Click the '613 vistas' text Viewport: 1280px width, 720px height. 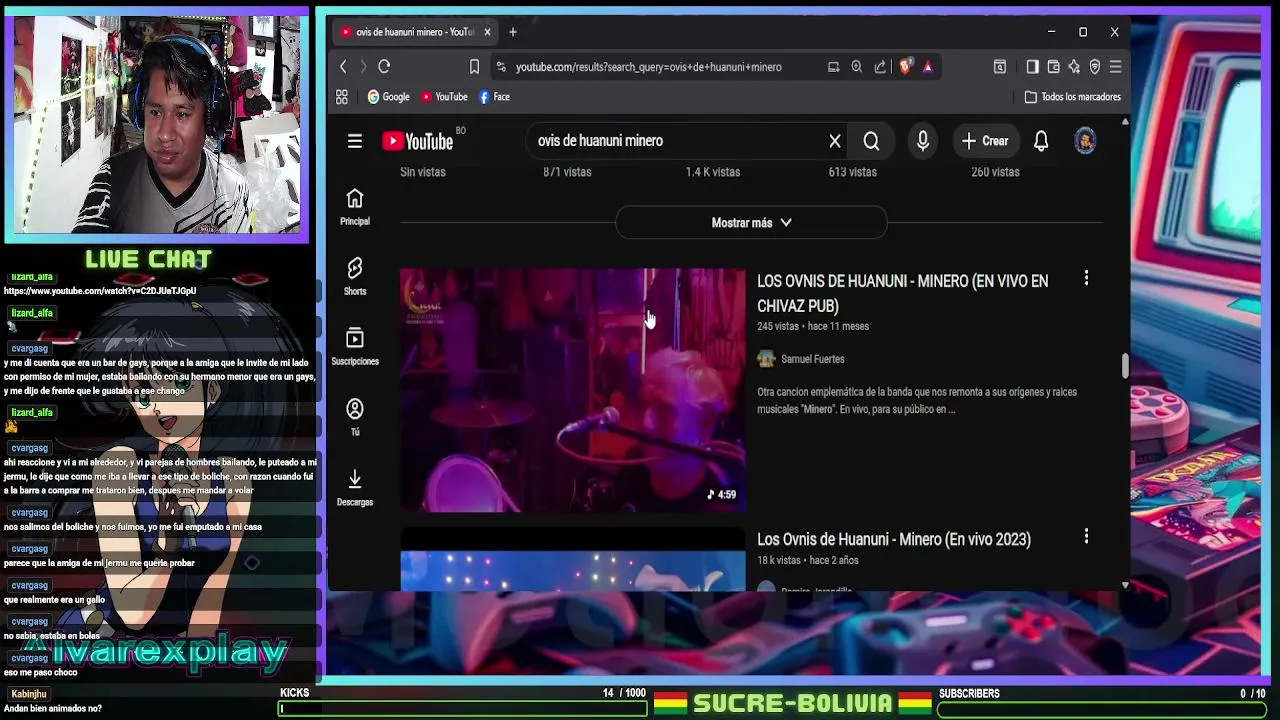pyautogui.click(x=852, y=172)
